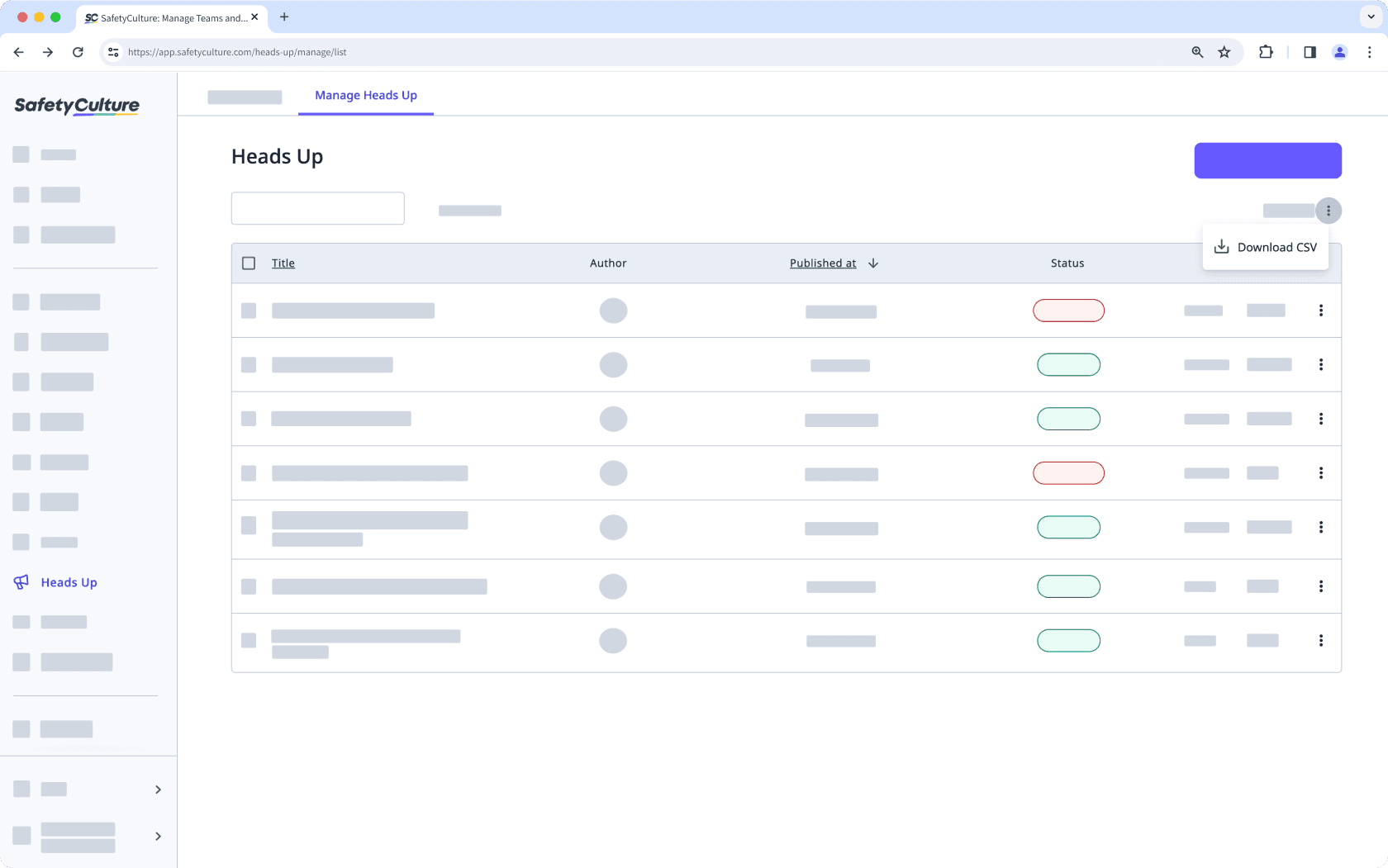Click the bookmark star in the address bar
The image size is (1388, 868).
1224,52
